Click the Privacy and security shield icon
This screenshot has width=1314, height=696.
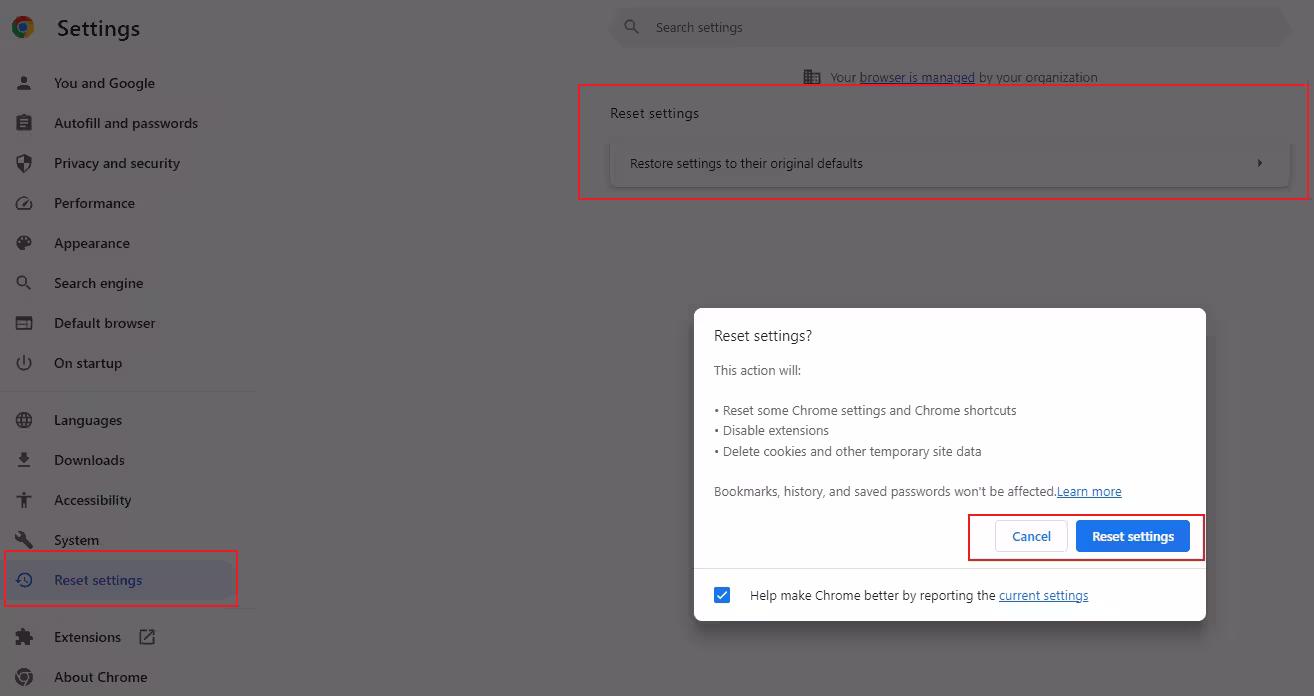coord(24,163)
